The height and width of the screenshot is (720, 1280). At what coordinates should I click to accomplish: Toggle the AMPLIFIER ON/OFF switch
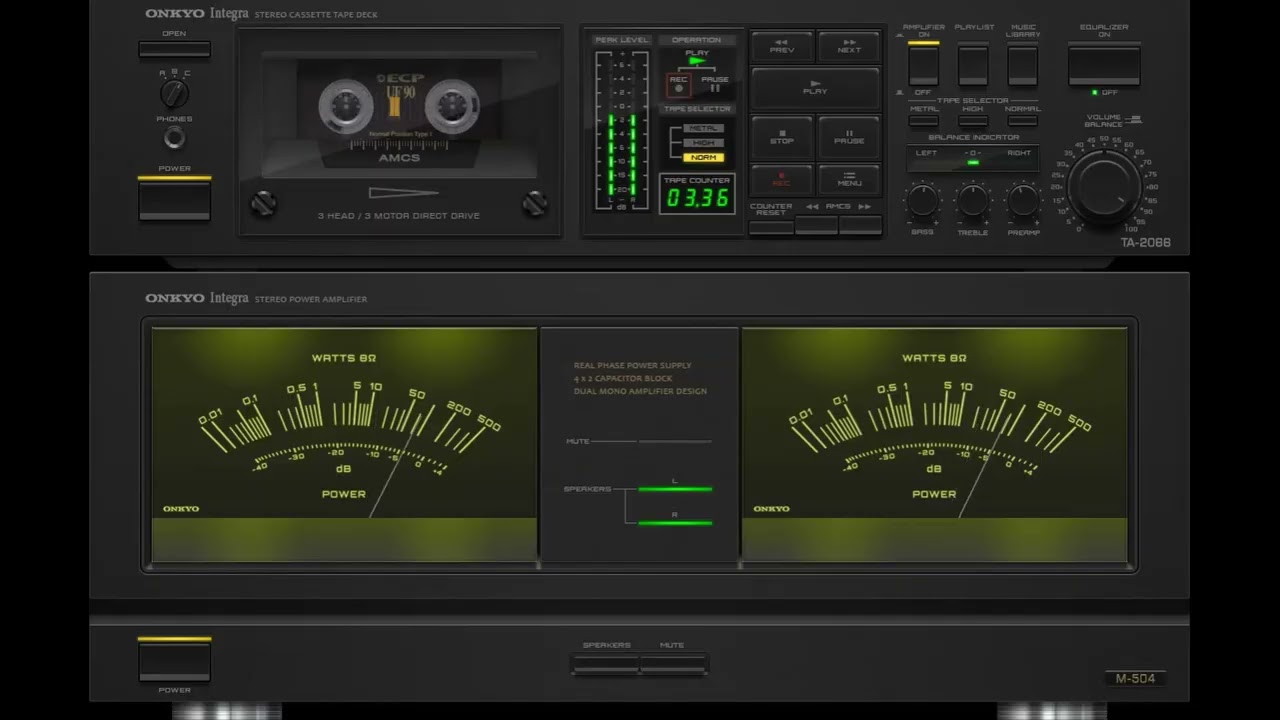click(923, 64)
